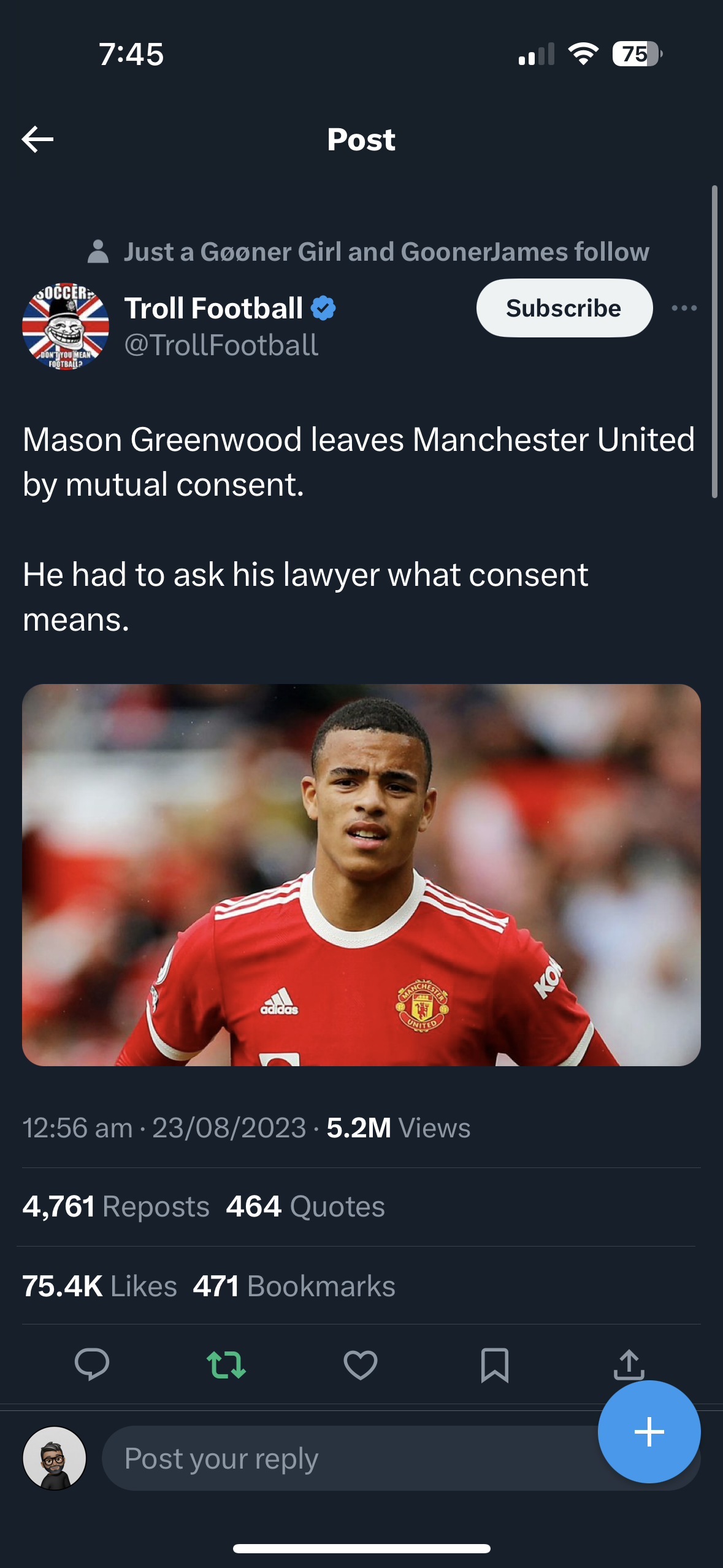Tap the blue verified badge
The height and width of the screenshot is (1568, 723).
323,308
